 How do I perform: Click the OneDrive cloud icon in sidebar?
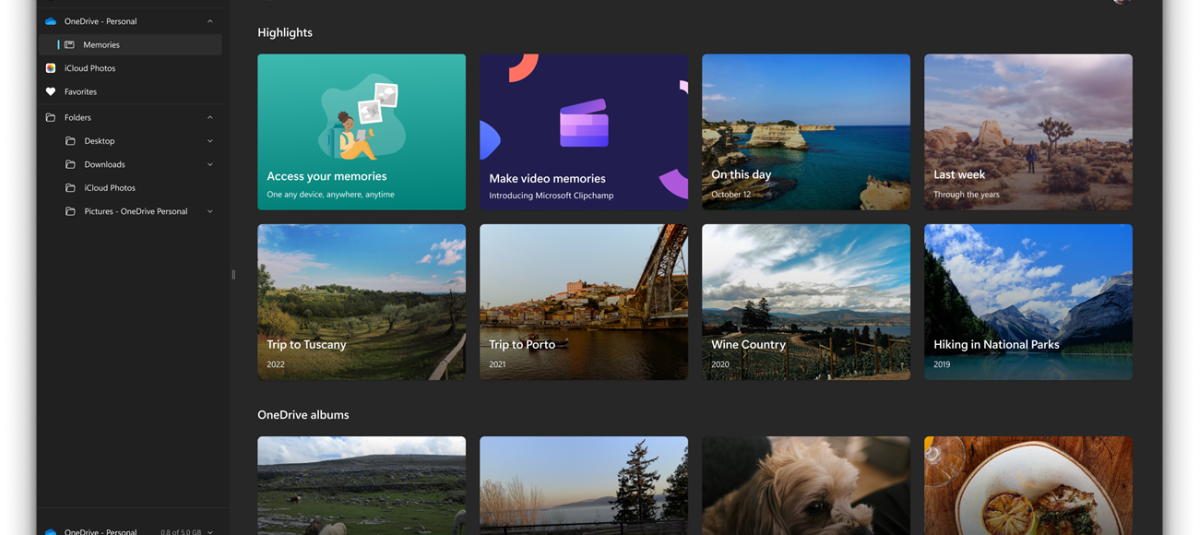[51, 21]
